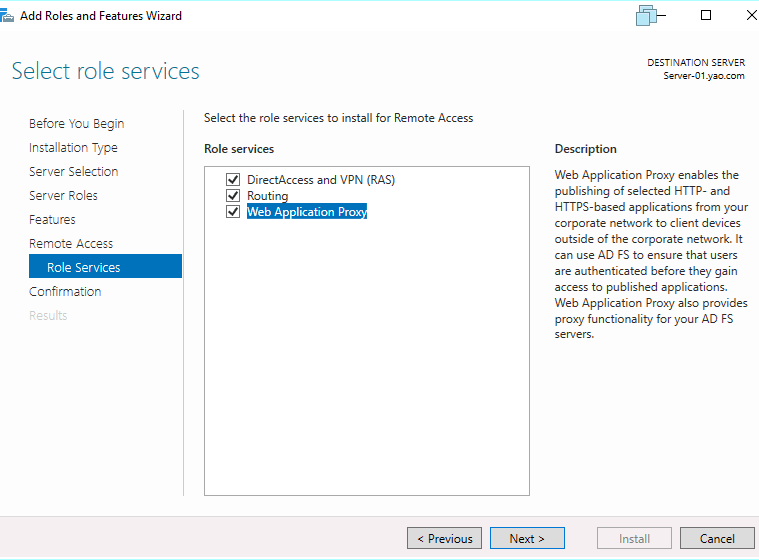The width and height of the screenshot is (759, 560).
Task: Select the Routing role service label
Action: pyautogui.click(x=267, y=196)
